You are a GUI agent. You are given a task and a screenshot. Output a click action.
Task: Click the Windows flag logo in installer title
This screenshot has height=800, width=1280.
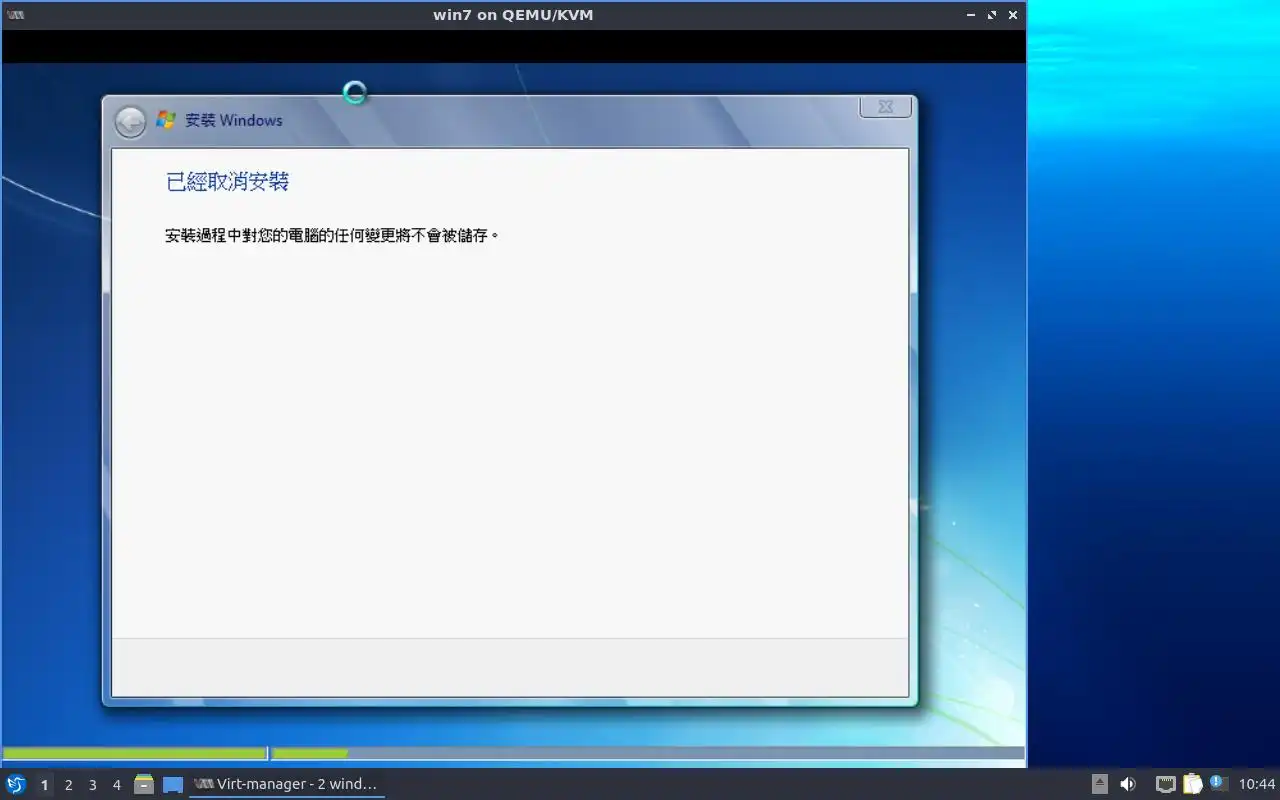[166, 120]
